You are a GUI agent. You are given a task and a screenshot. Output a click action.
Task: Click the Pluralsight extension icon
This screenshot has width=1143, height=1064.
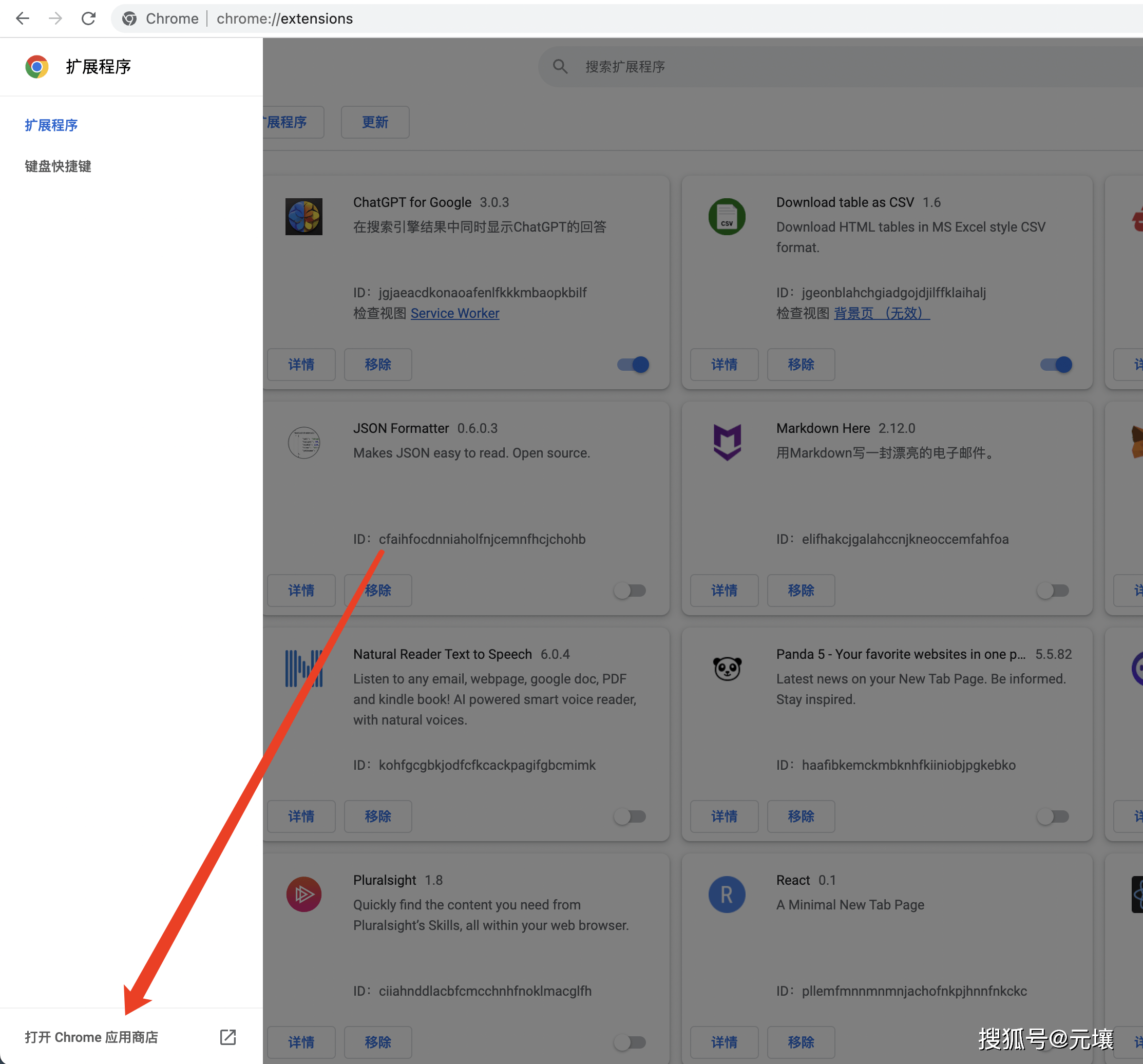[x=303, y=895]
